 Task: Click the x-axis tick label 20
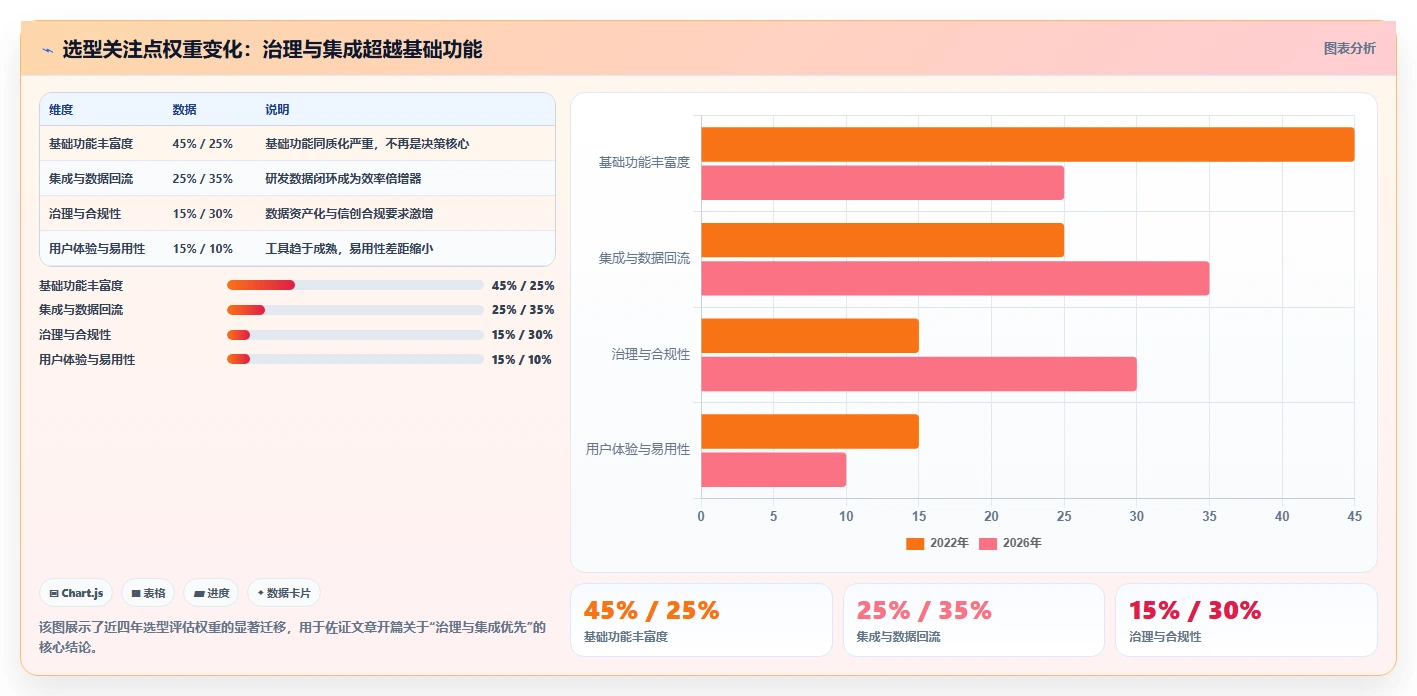pyautogui.click(x=991, y=516)
